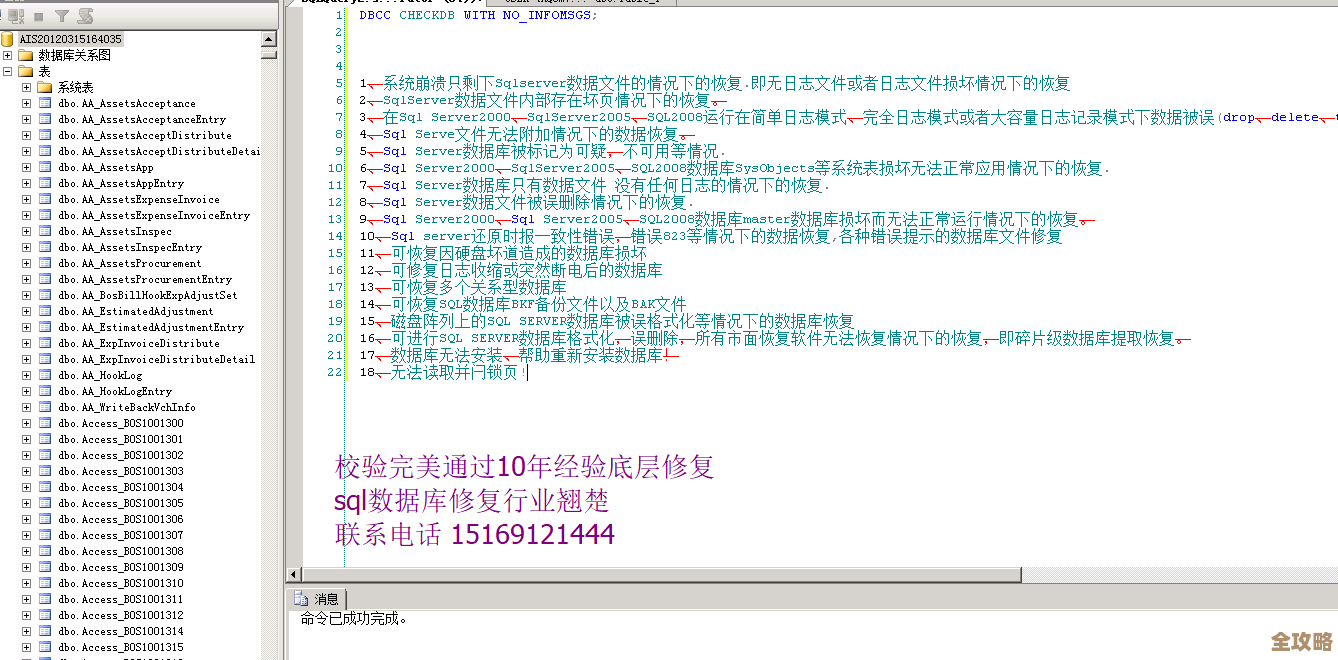Select dbo.AA_WriteBackVchInfo table

[x=126, y=408]
